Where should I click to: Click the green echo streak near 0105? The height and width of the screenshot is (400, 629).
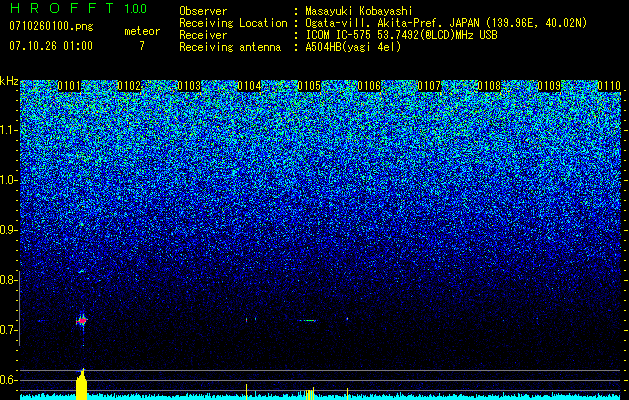tap(307, 321)
